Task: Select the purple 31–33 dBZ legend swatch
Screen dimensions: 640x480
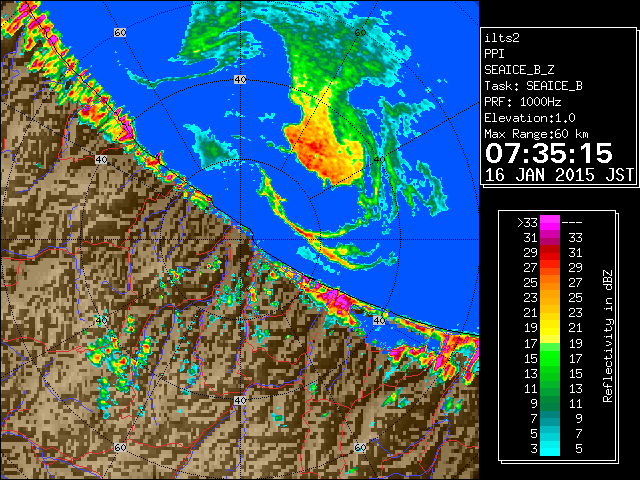Action: (x=550, y=238)
